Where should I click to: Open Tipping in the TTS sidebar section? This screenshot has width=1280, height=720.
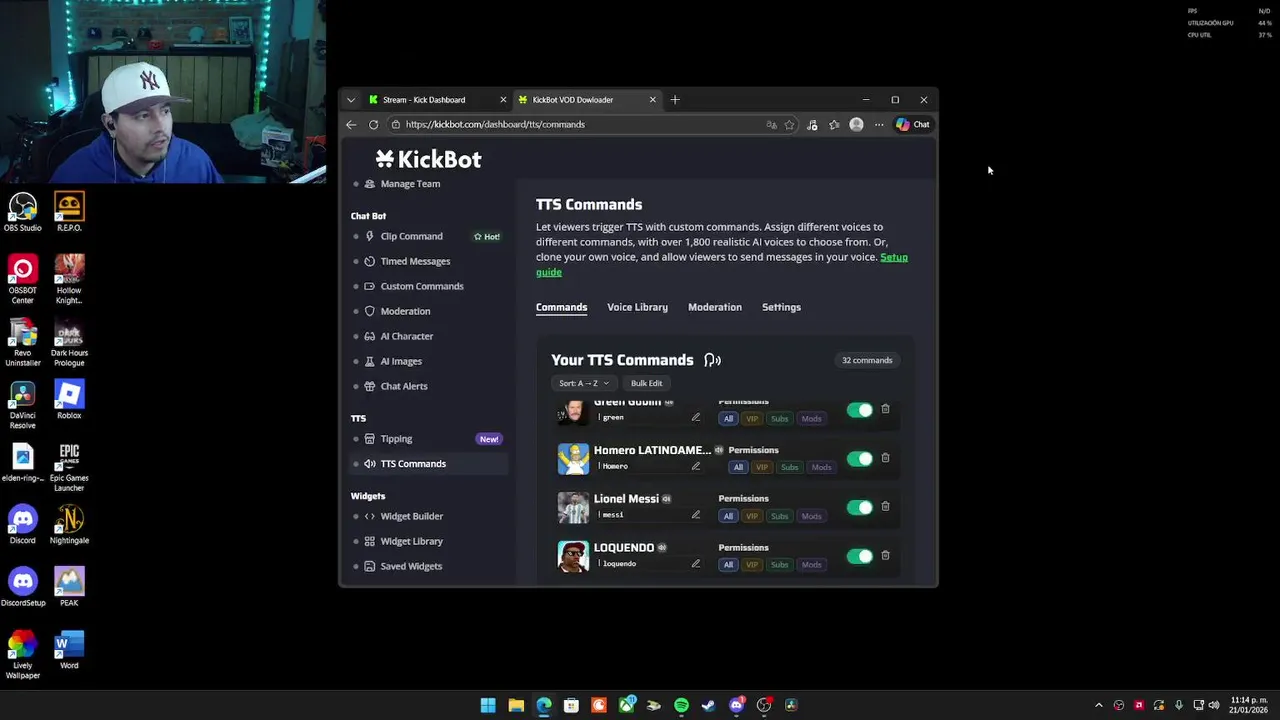pos(396,439)
